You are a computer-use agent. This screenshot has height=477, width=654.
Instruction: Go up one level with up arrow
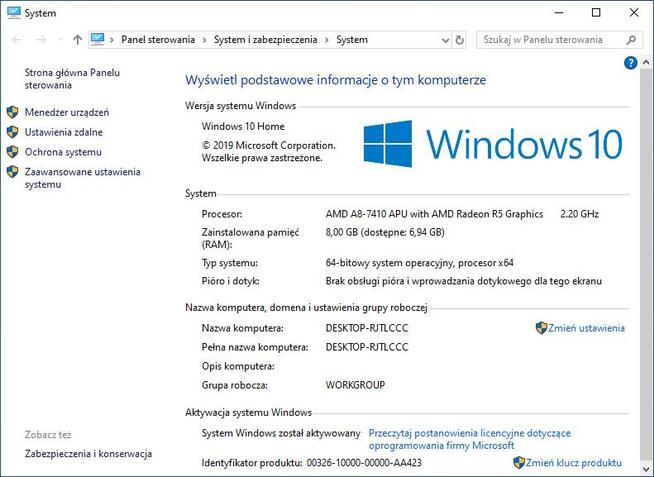tap(78, 40)
